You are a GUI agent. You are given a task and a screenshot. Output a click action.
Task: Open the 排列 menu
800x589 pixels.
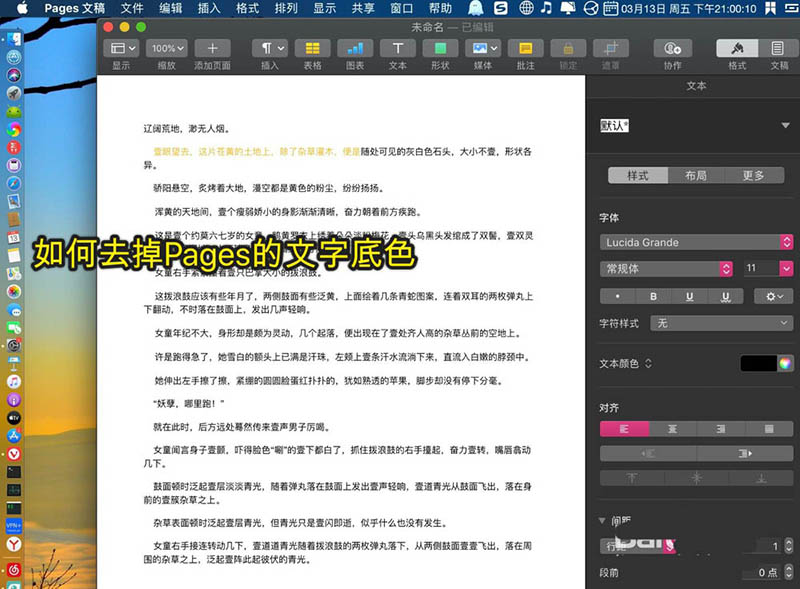coord(286,8)
